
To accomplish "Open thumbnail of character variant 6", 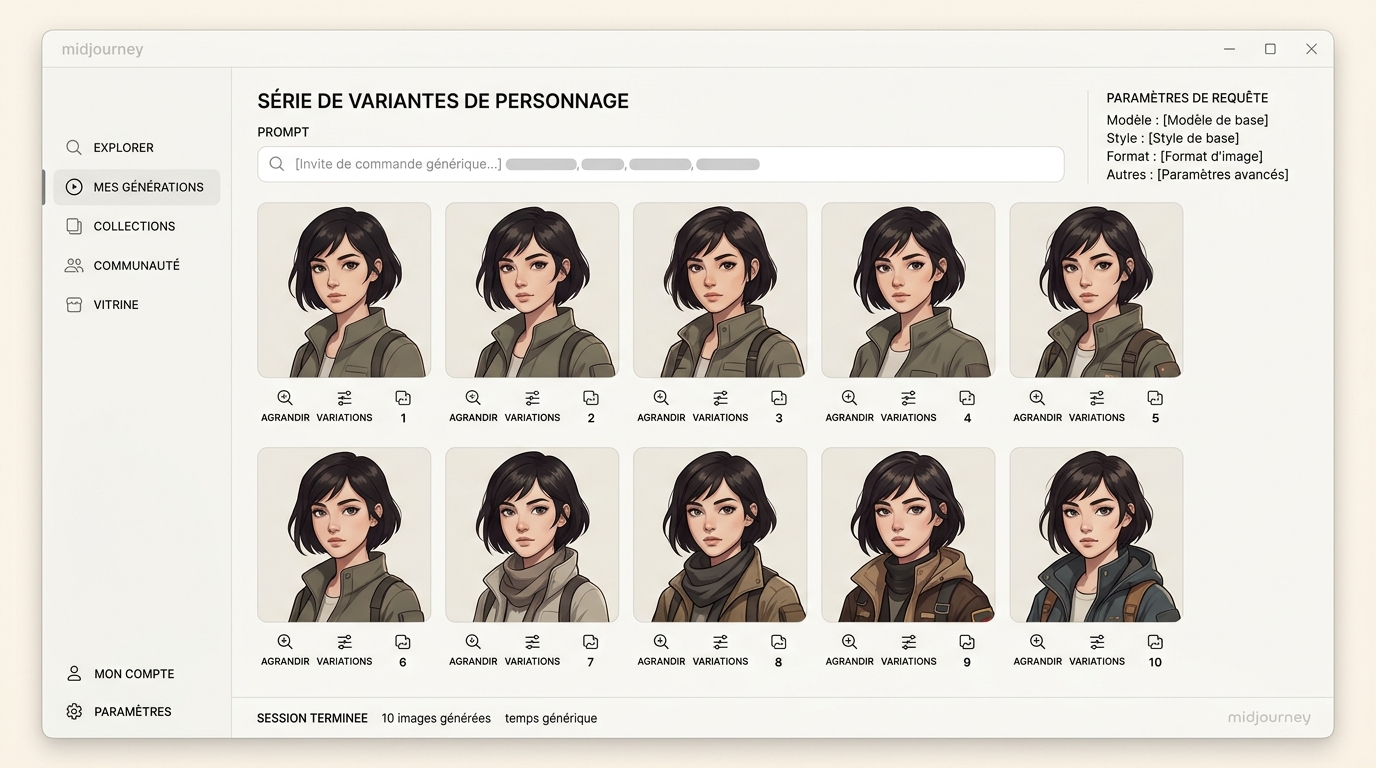I will [x=344, y=534].
